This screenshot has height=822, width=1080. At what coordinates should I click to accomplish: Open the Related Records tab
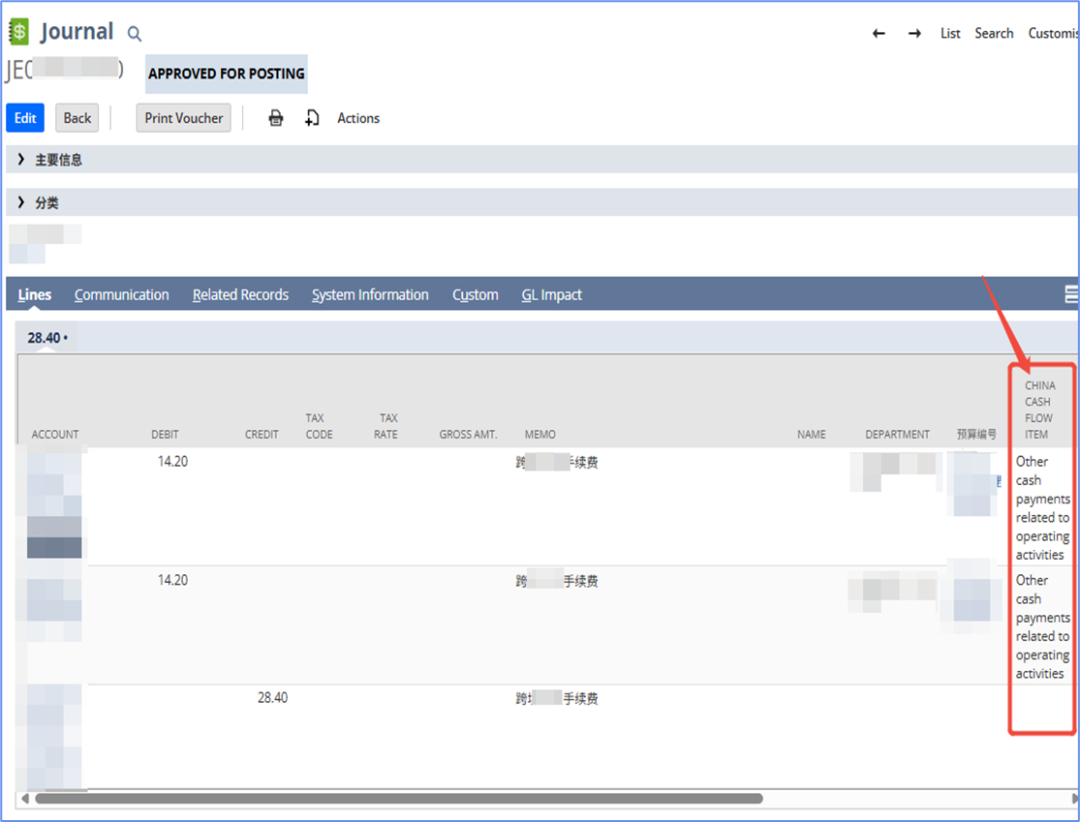click(240, 295)
